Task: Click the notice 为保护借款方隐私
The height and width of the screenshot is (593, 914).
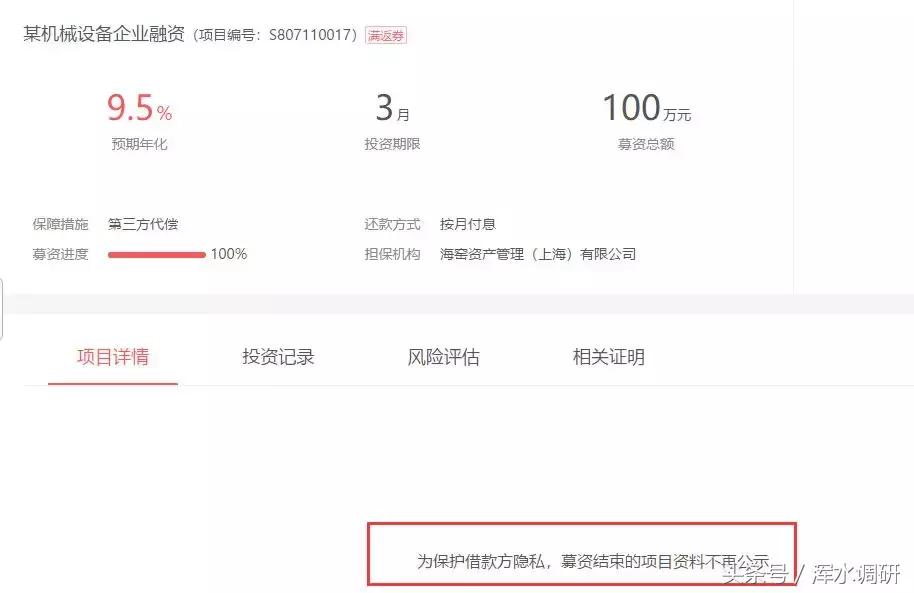Action: (x=480, y=562)
